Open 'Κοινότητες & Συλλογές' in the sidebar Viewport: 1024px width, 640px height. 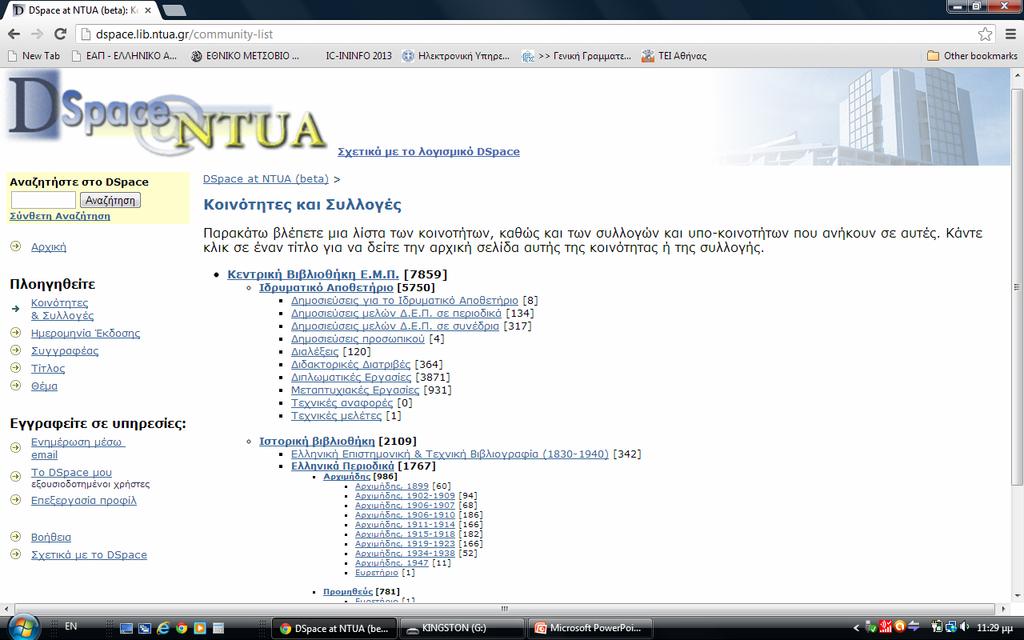(x=62, y=309)
